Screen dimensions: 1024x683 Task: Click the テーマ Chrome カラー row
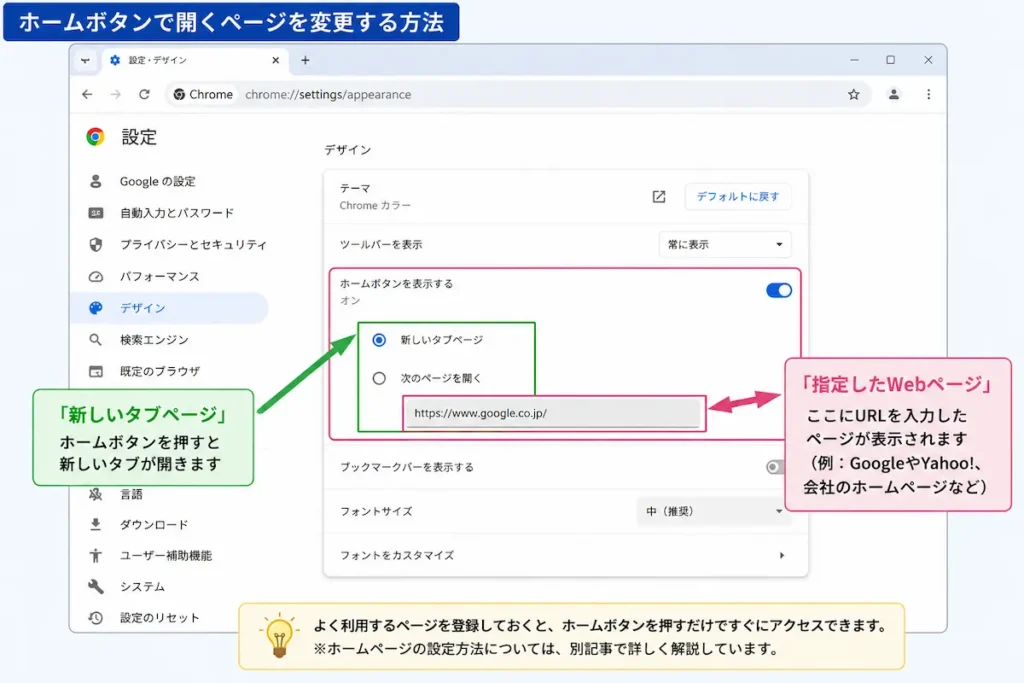point(566,197)
